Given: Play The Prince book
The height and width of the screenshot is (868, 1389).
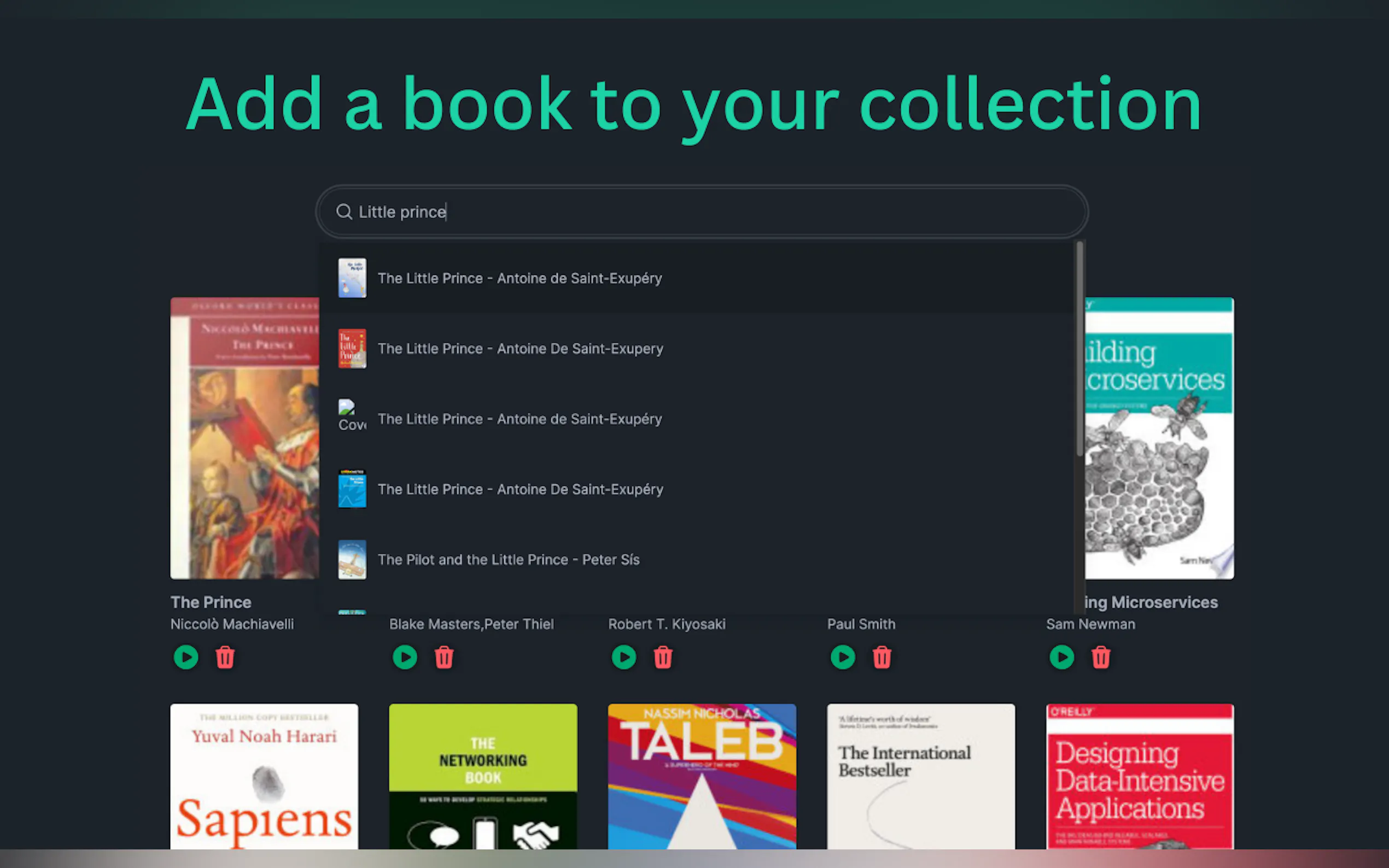Looking at the screenshot, I should (186, 658).
